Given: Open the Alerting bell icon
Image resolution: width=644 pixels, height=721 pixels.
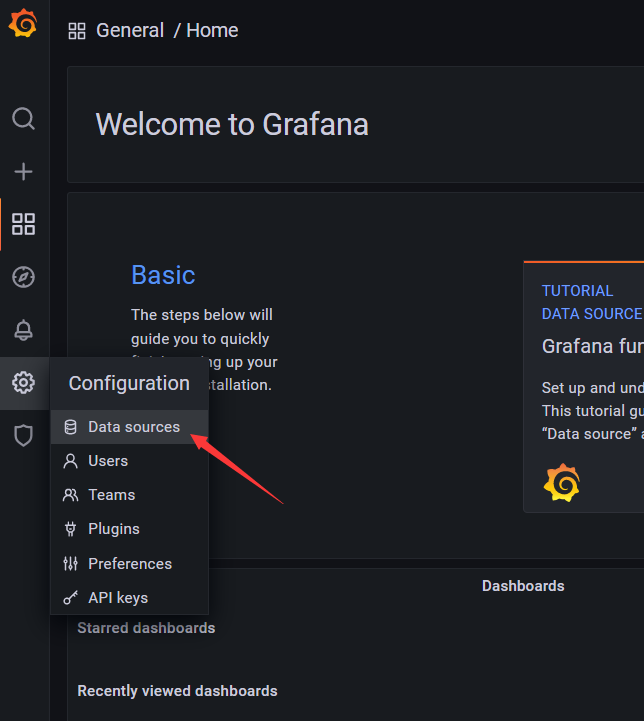Looking at the screenshot, I should click(x=23, y=330).
